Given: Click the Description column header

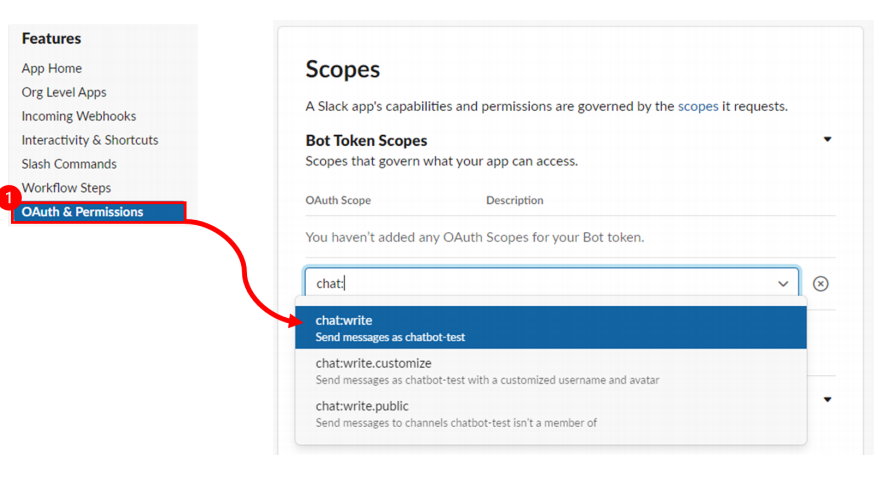Looking at the screenshot, I should 515,200.
